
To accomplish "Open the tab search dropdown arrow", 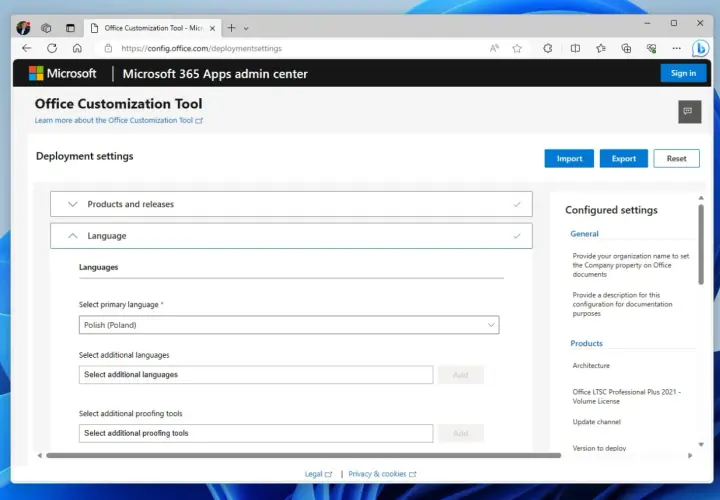I will (246, 28).
